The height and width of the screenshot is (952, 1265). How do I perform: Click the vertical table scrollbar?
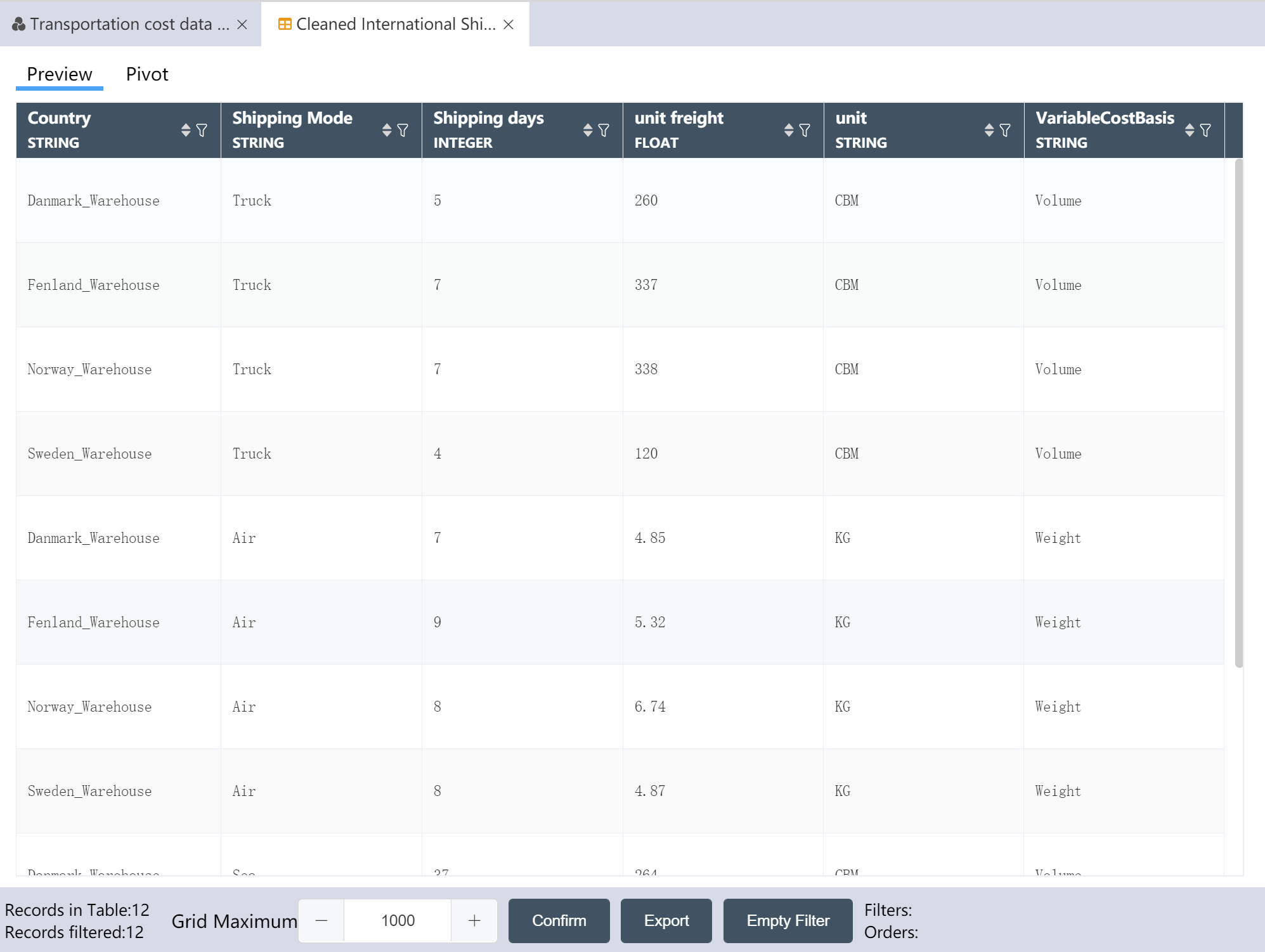click(1238, 413)
